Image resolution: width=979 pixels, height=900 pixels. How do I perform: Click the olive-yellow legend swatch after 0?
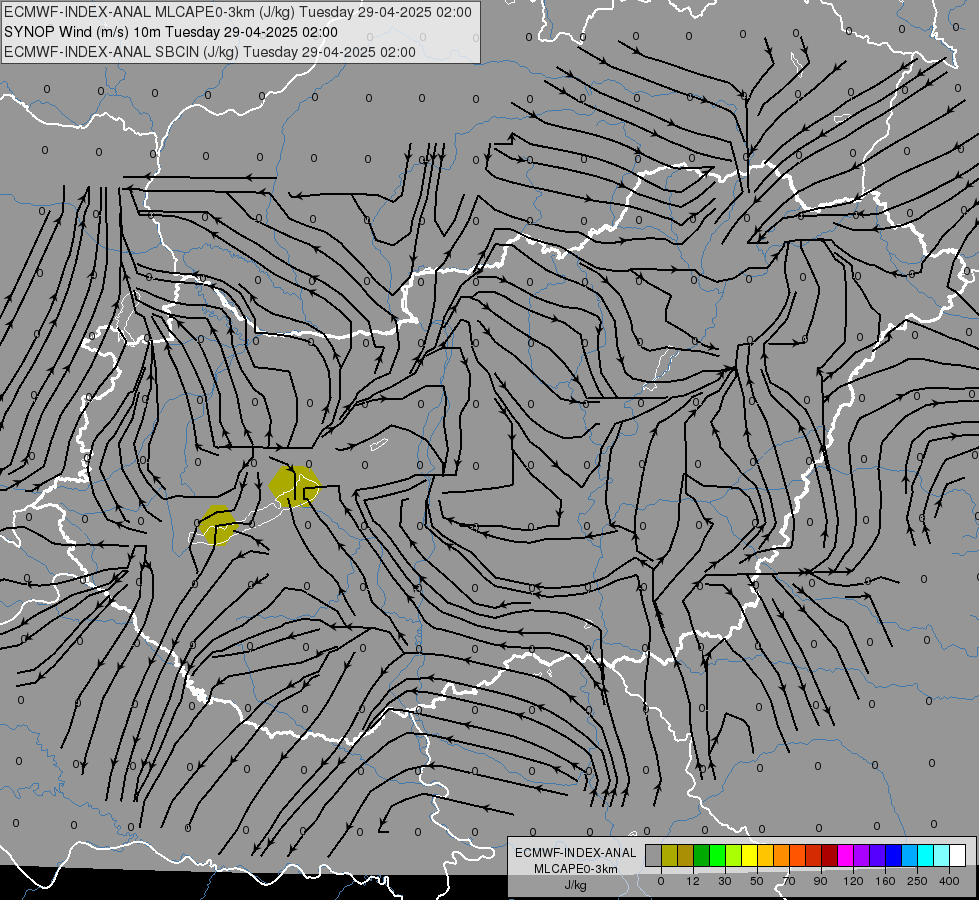pyautogui.click(x=669, y=856)
